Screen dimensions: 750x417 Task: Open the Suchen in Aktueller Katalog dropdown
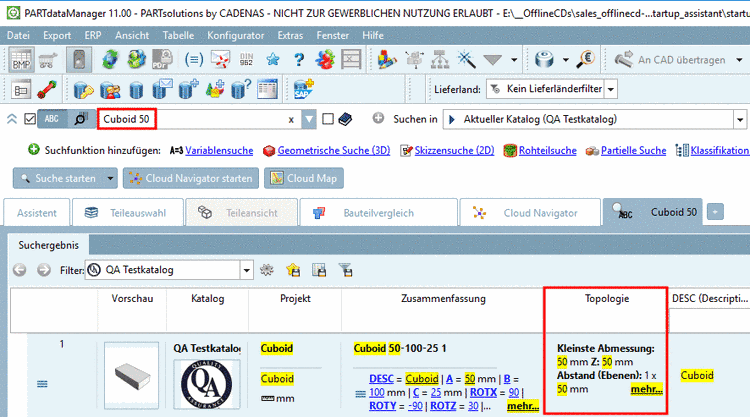pyautogui.click(x=740, y=120)
